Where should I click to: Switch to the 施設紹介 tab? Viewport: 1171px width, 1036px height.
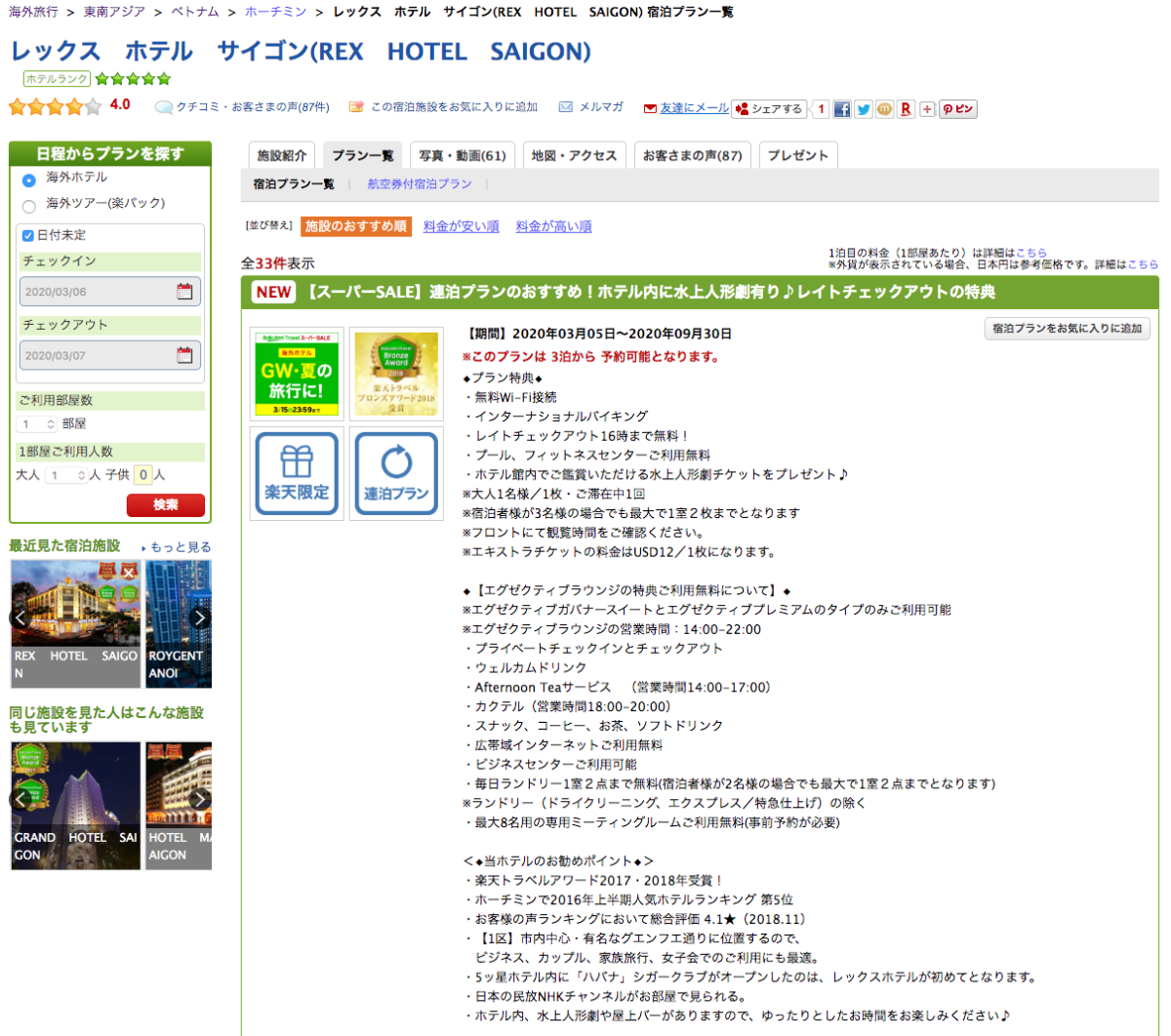point(282,156)
